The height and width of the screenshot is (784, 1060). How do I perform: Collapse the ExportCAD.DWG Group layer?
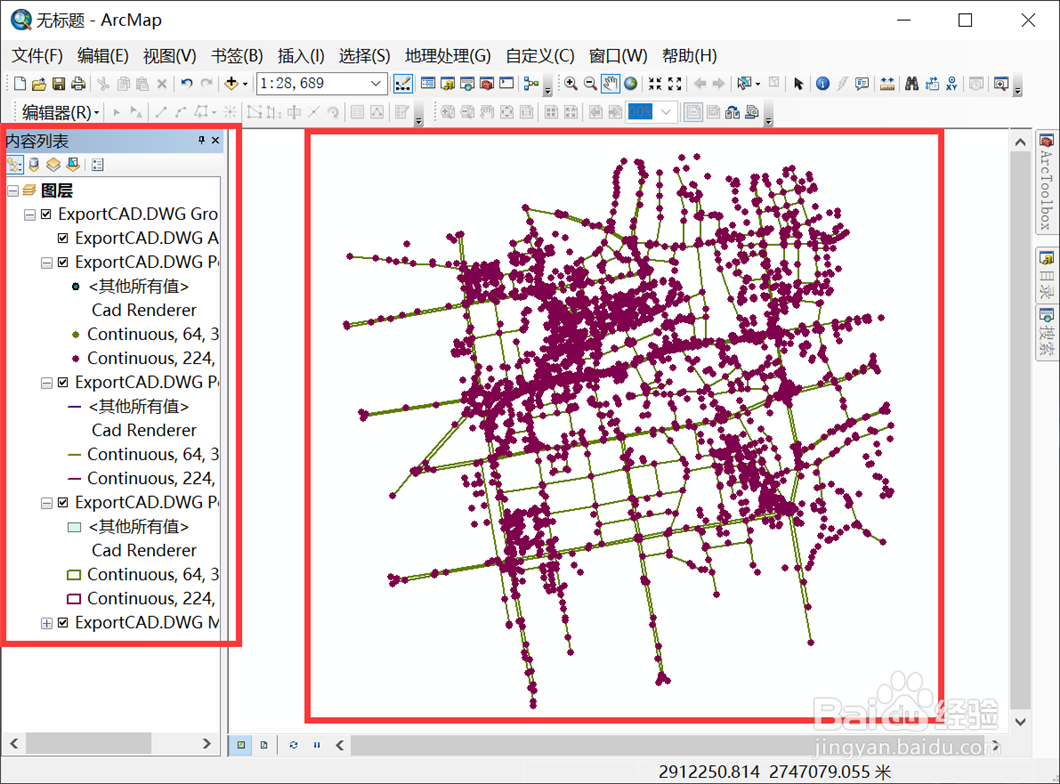click(x=30, y=215)
